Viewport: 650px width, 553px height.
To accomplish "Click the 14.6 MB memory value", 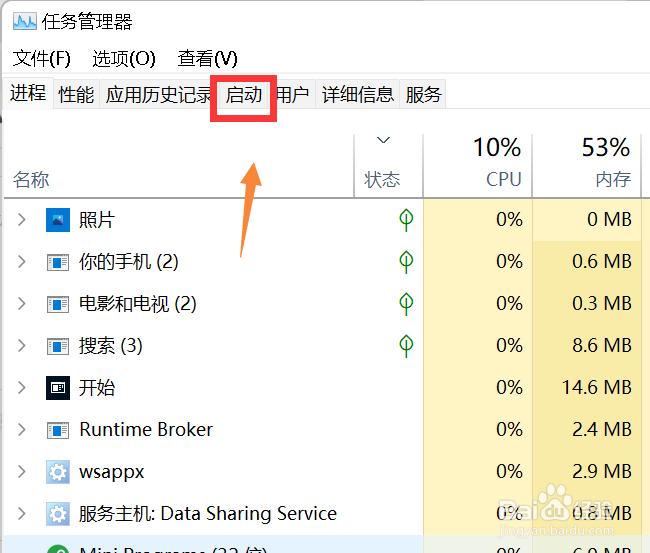I will [x=597, y=388].
